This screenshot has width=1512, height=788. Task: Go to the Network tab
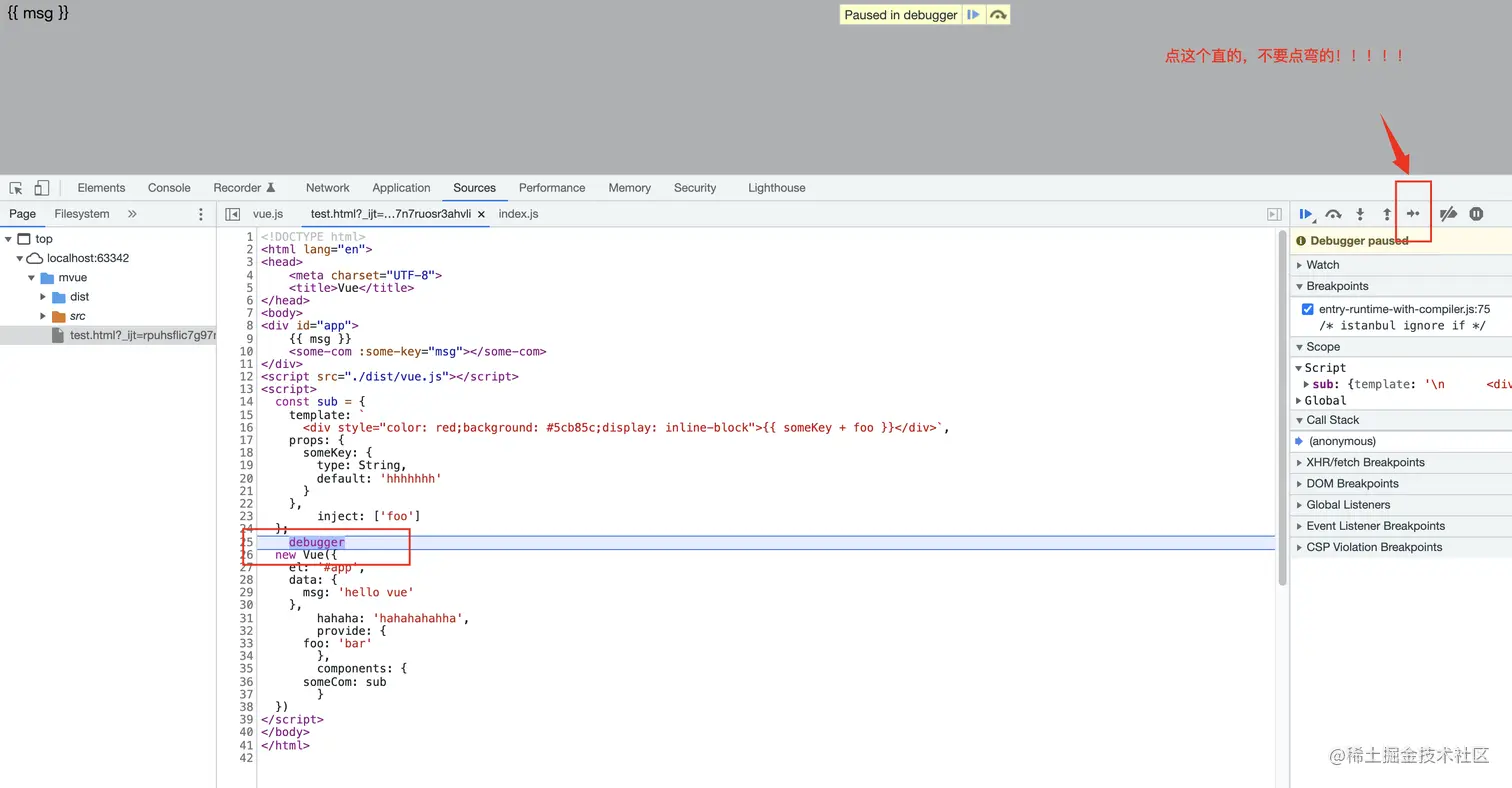(x=328, y=188)
